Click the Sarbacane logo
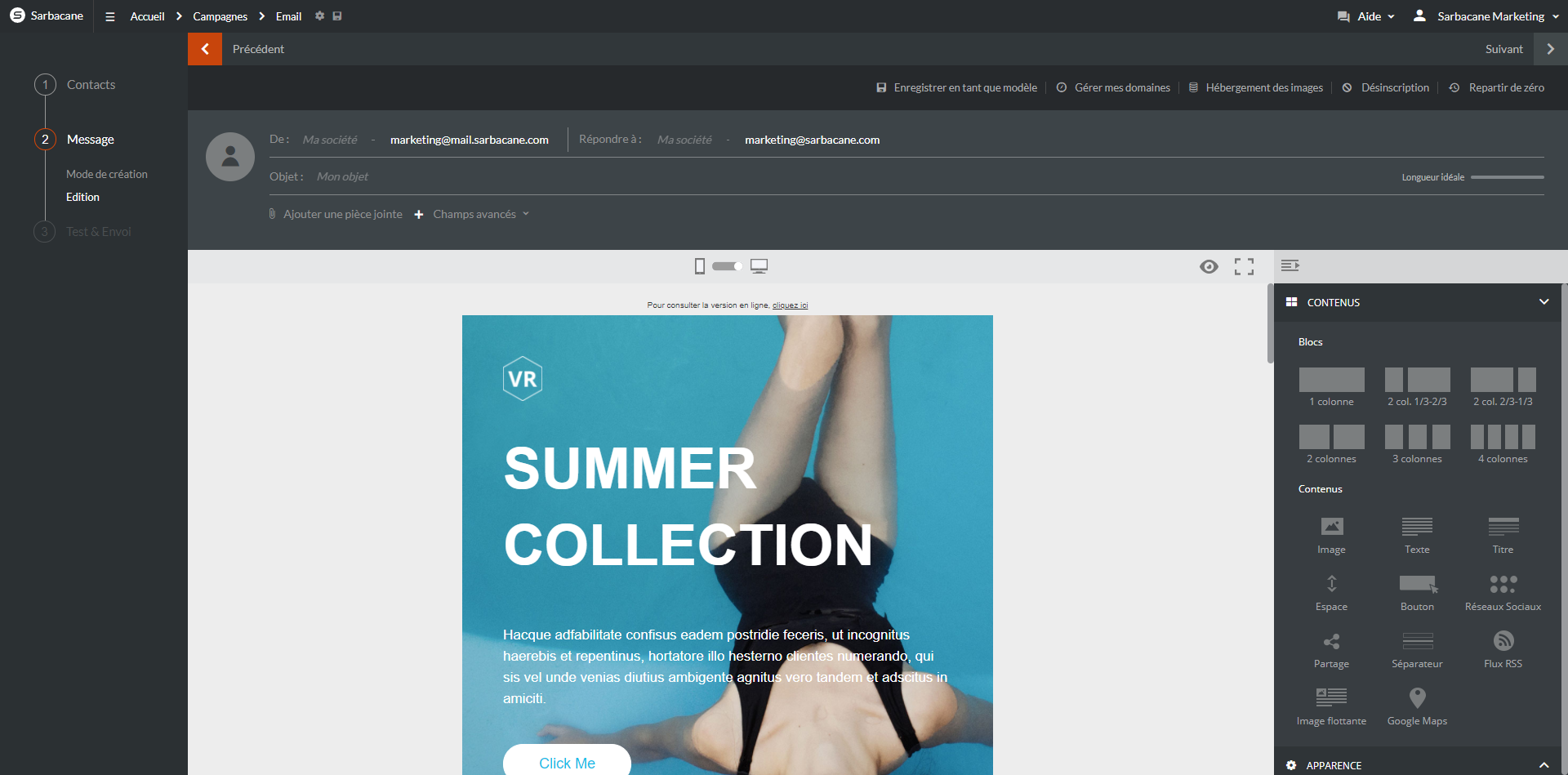This screenshot has width=1568, height=775. pos(47,16)
